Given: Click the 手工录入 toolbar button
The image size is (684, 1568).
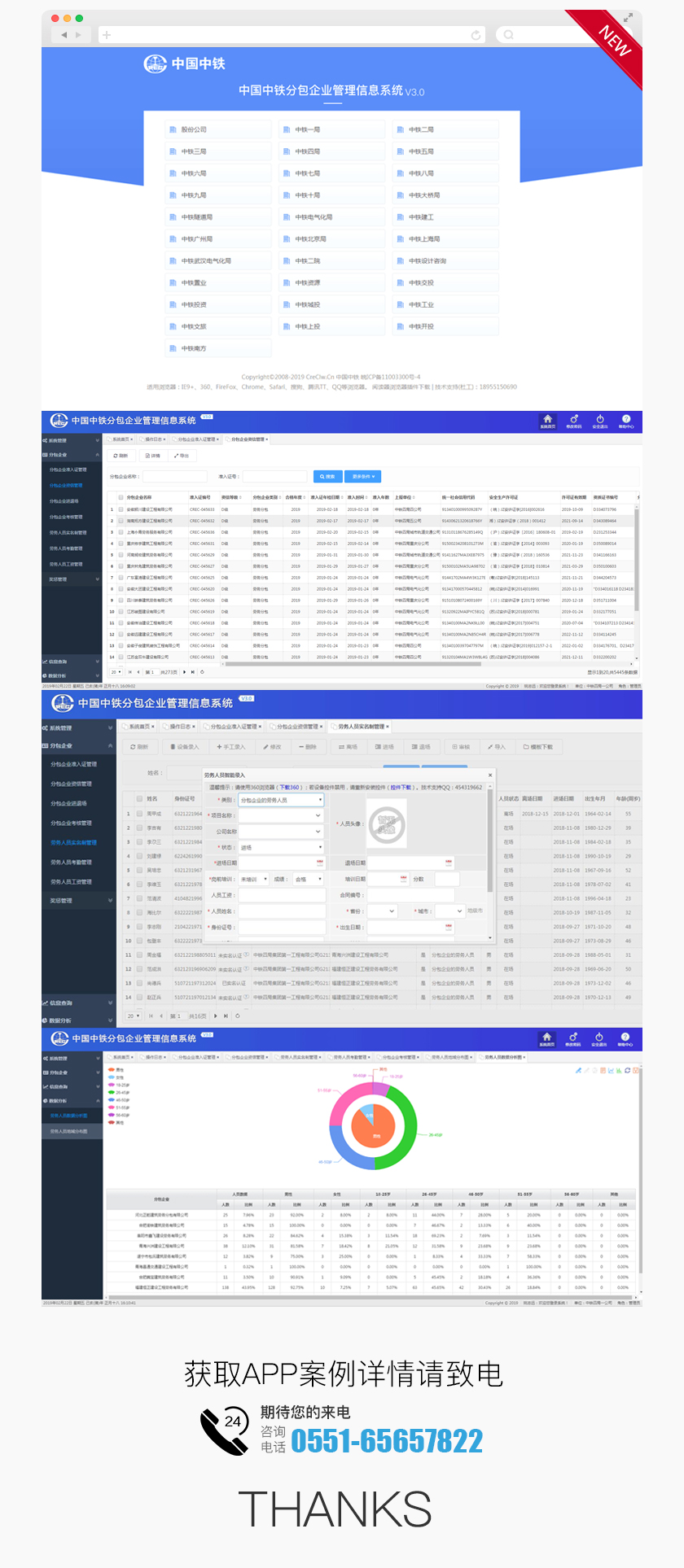Looking at the screenshot, I should pyautogui.click(x=230, y=747).
